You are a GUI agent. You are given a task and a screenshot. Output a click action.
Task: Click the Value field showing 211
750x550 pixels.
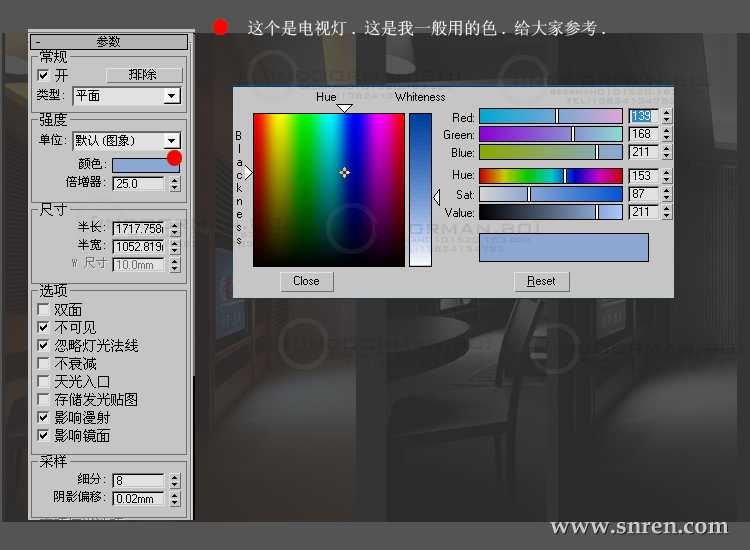pyautogui.click(x=643, y=212)
